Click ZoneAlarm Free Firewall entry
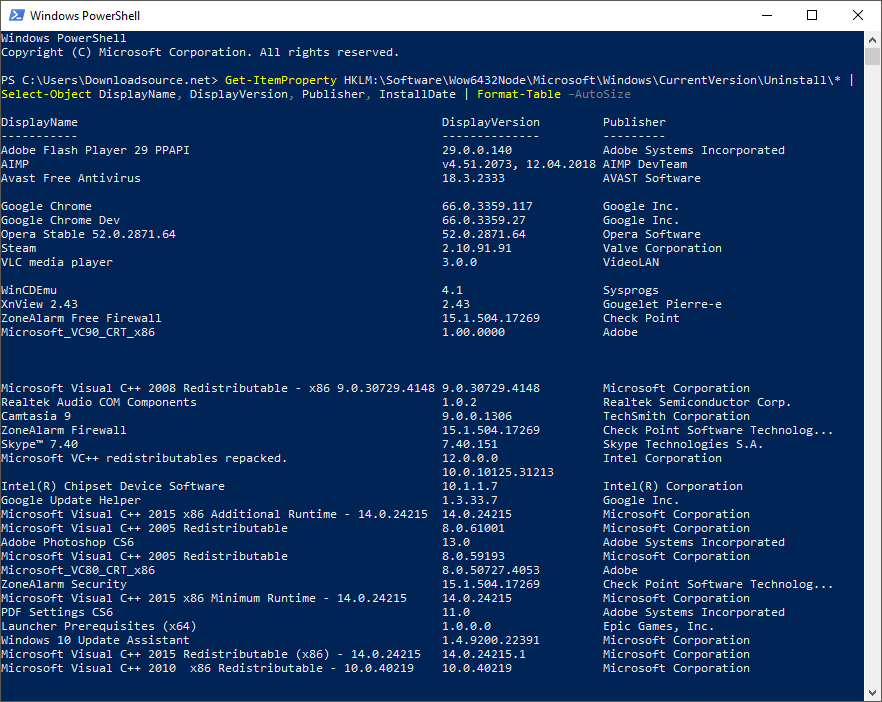882x702 pixels. point(81,318)
